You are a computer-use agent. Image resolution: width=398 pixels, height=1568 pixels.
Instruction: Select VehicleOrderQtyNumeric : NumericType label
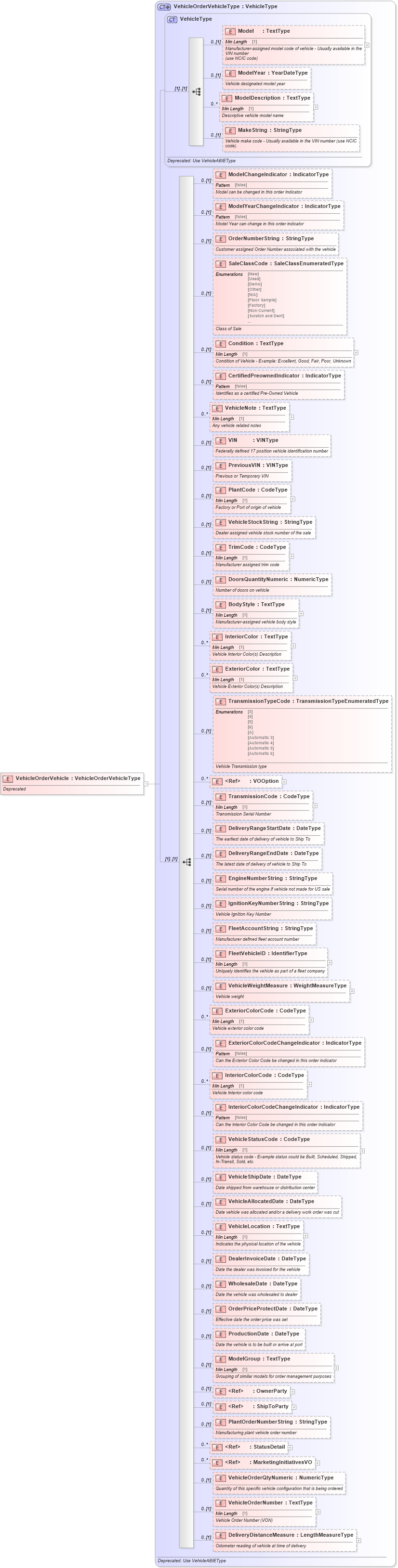(281, 1478)
